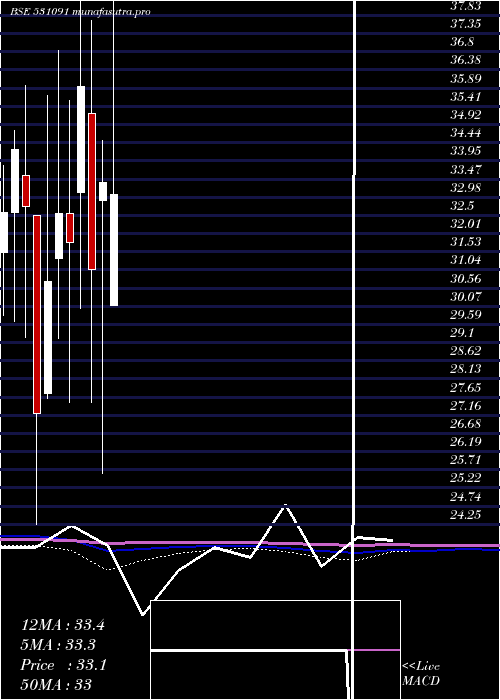Screen dimensions: 500x700
Task: Click the MACD line lowest trough point
Action: pos(143,615)
